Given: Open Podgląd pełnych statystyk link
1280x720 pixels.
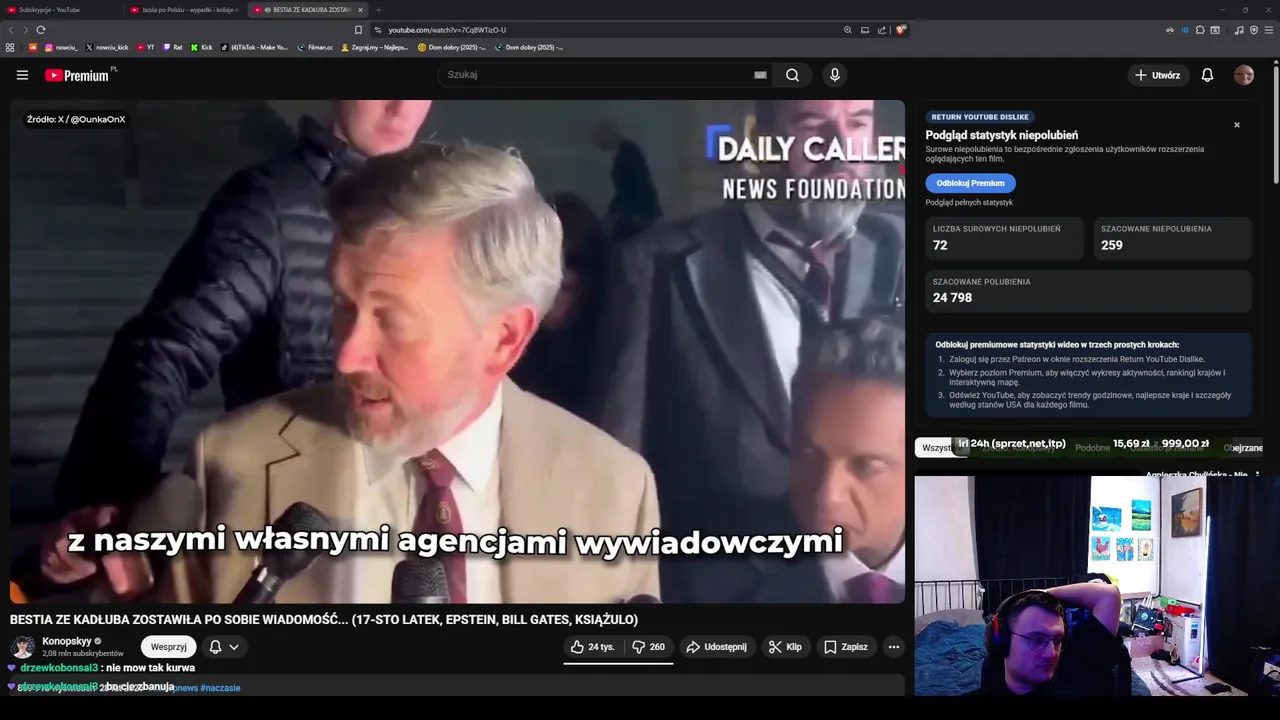Looking at the screenshot, I should coord(969,203).
